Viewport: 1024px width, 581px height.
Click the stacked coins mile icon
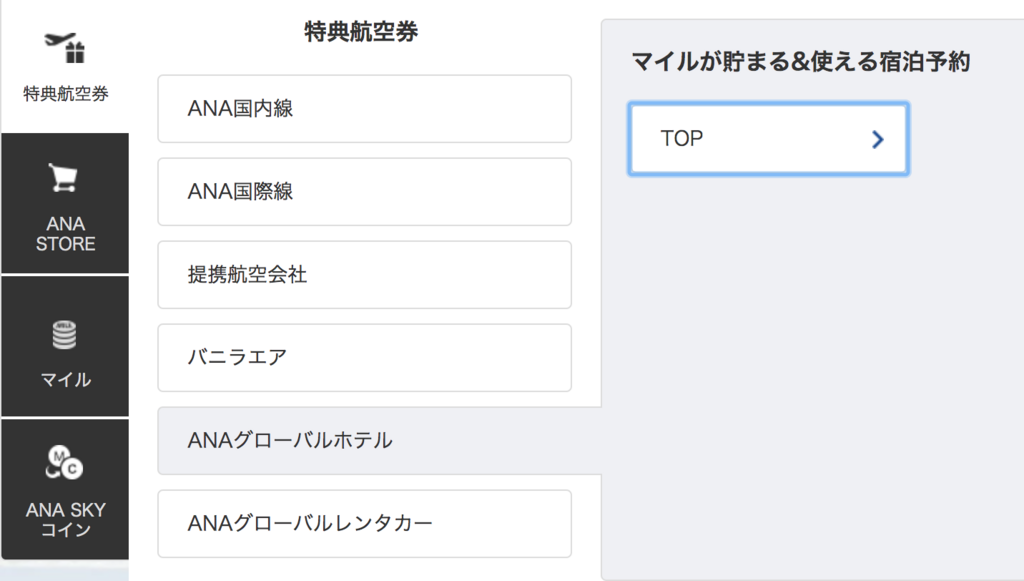(x=64, y=334)
